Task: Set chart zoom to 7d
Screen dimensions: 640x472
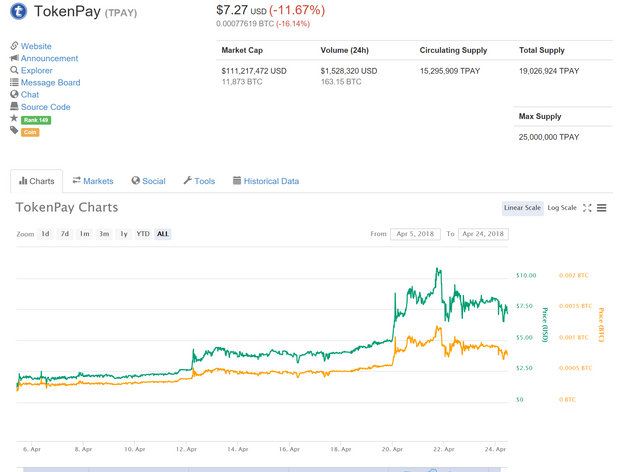Action: (65, 234)
